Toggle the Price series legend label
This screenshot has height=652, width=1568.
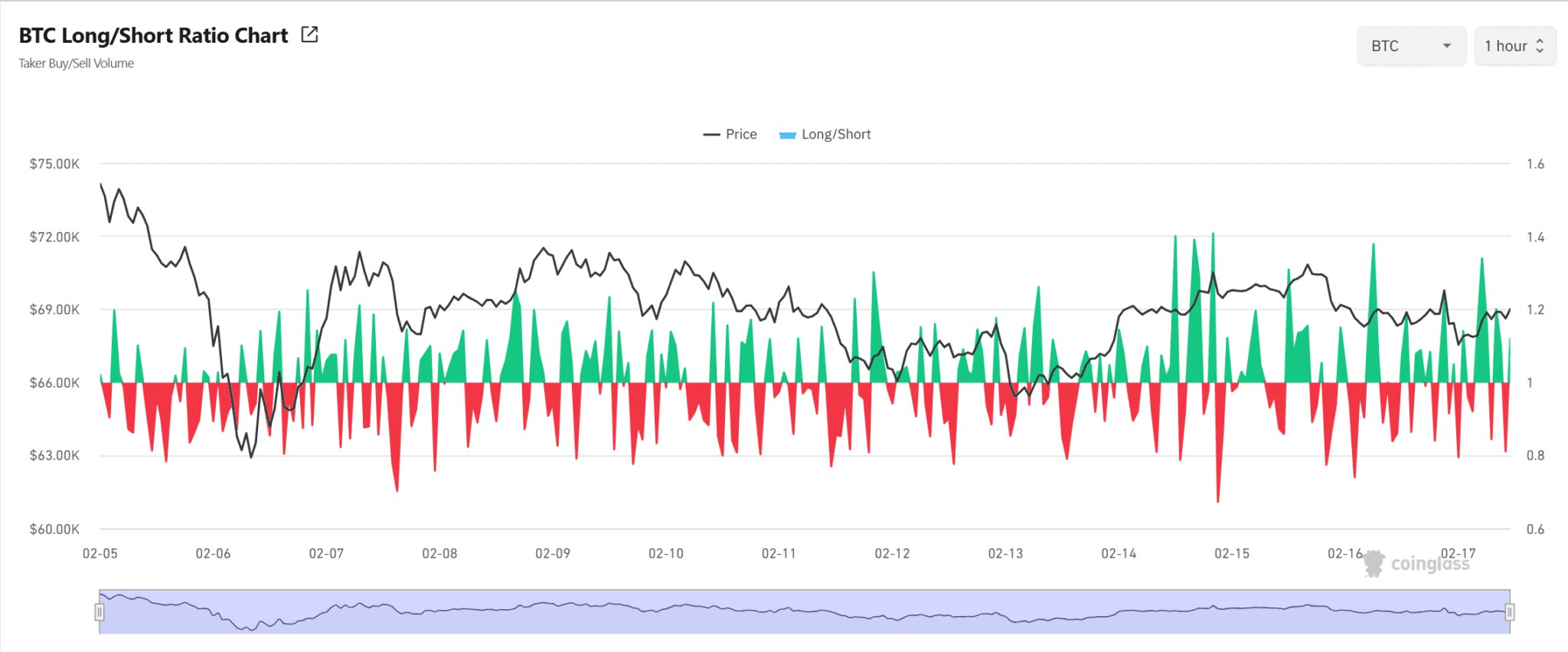tap(740, 134)
